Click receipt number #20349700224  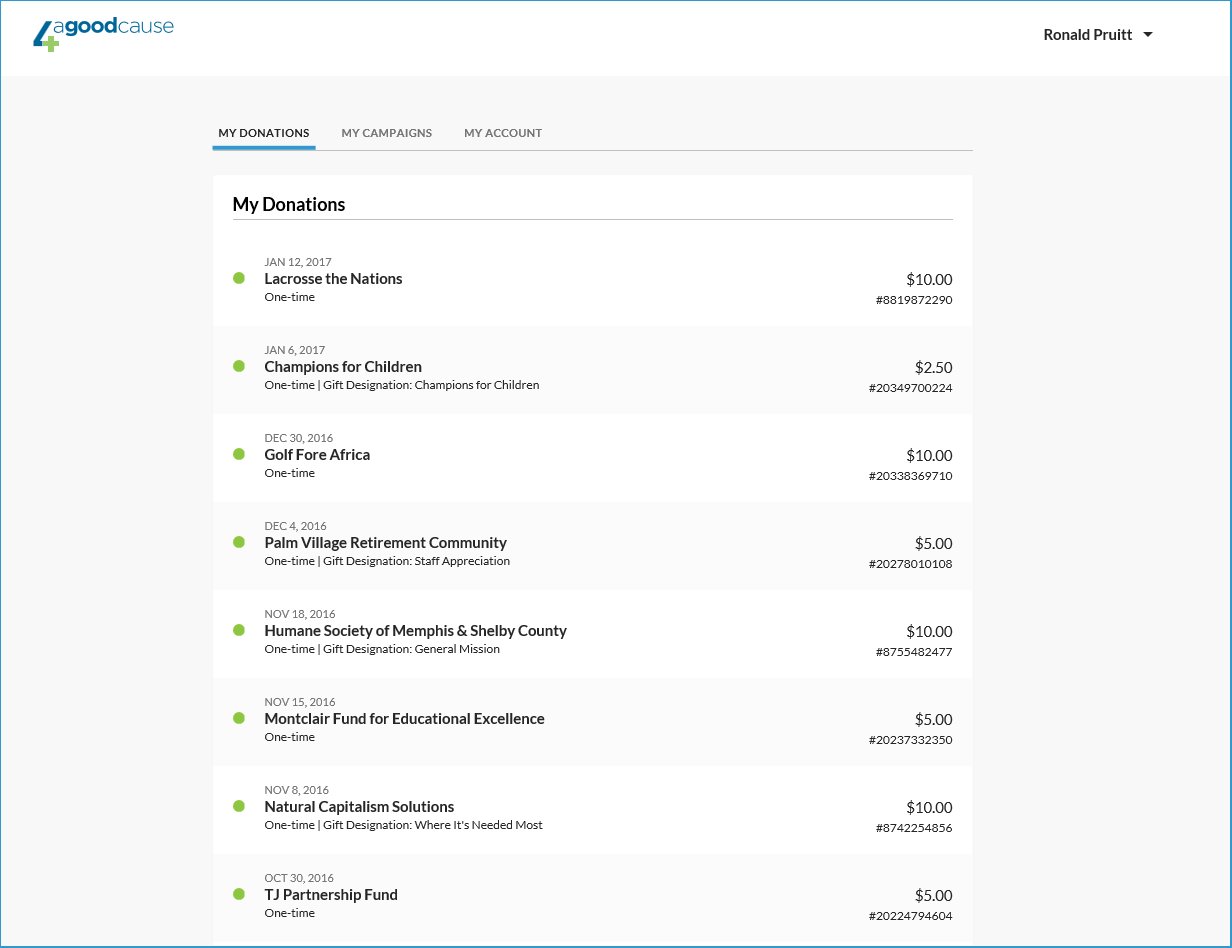[x=910, y=388]
